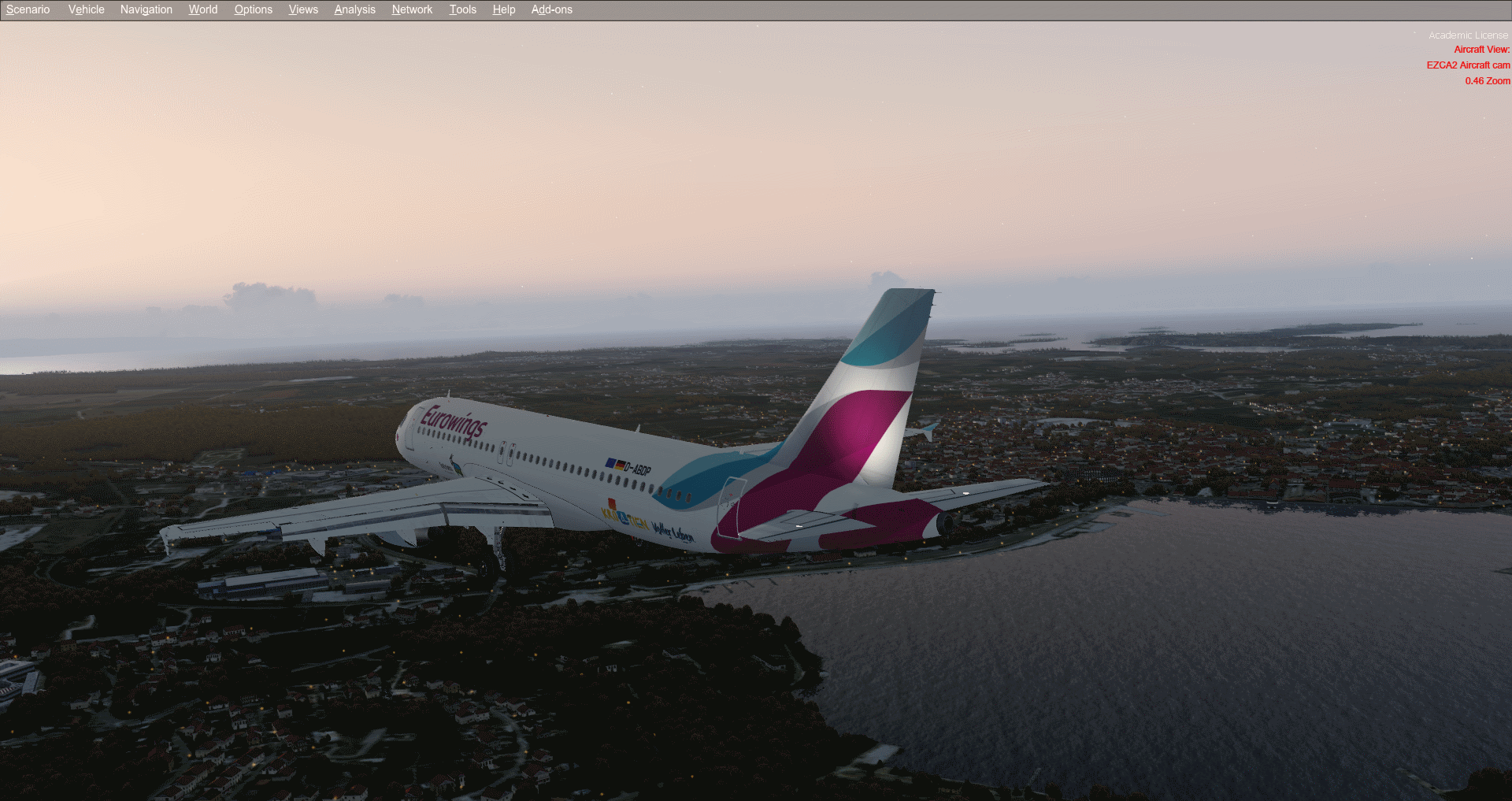Click the '0.46 Zoom' overlay text
Image resolution: width=1512 pixels, height=801 pixels.
[1487, 81]
